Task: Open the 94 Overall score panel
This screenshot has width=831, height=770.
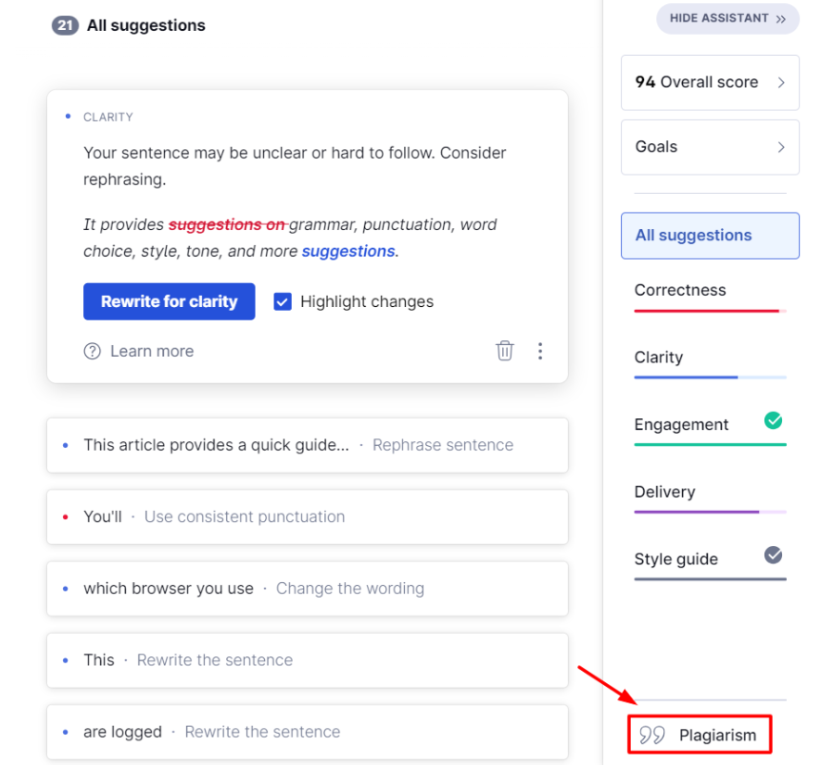Action: (x=710, y=83)
